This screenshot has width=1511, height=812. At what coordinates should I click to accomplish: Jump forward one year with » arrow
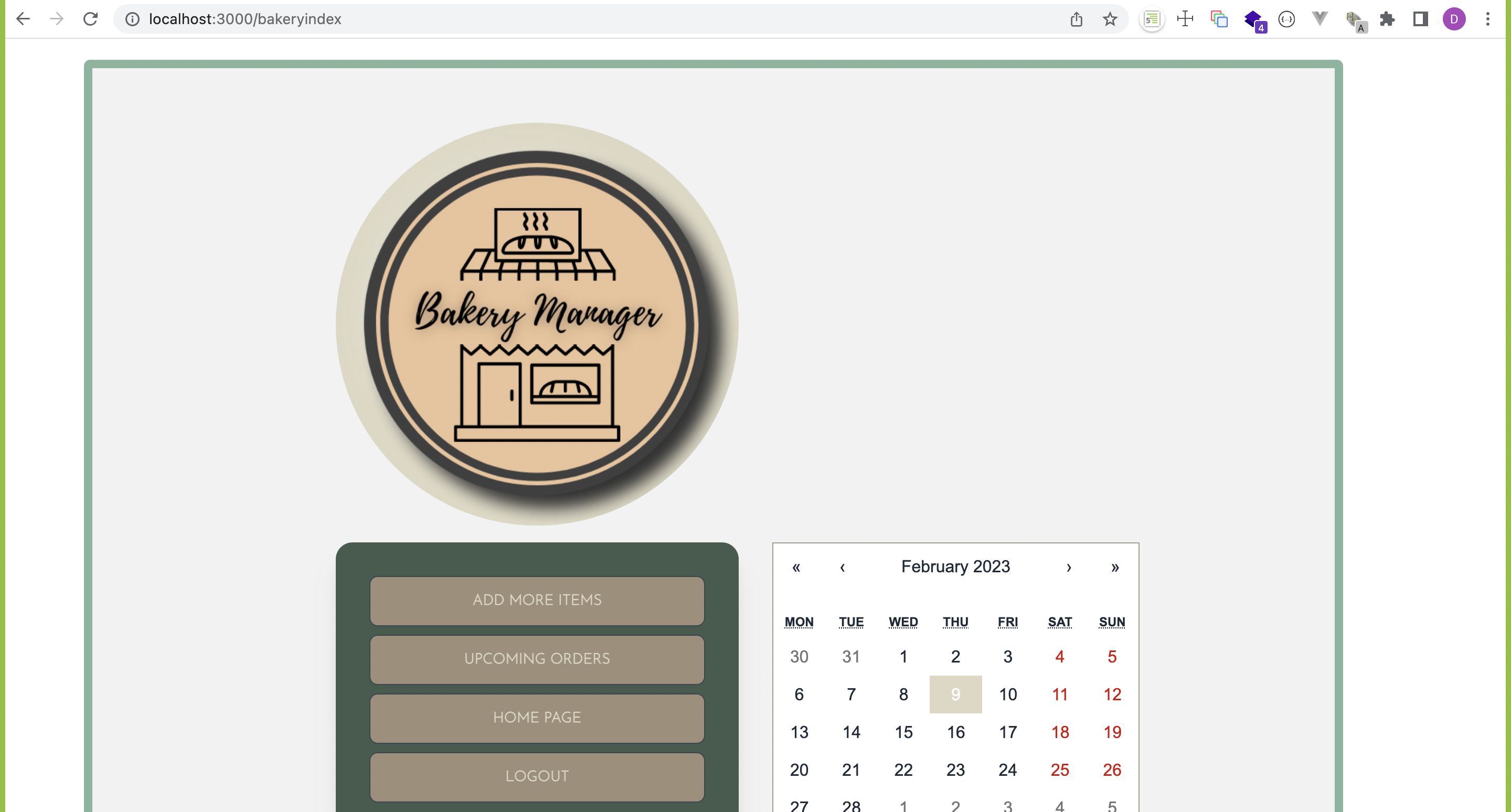coord(1115,567)
